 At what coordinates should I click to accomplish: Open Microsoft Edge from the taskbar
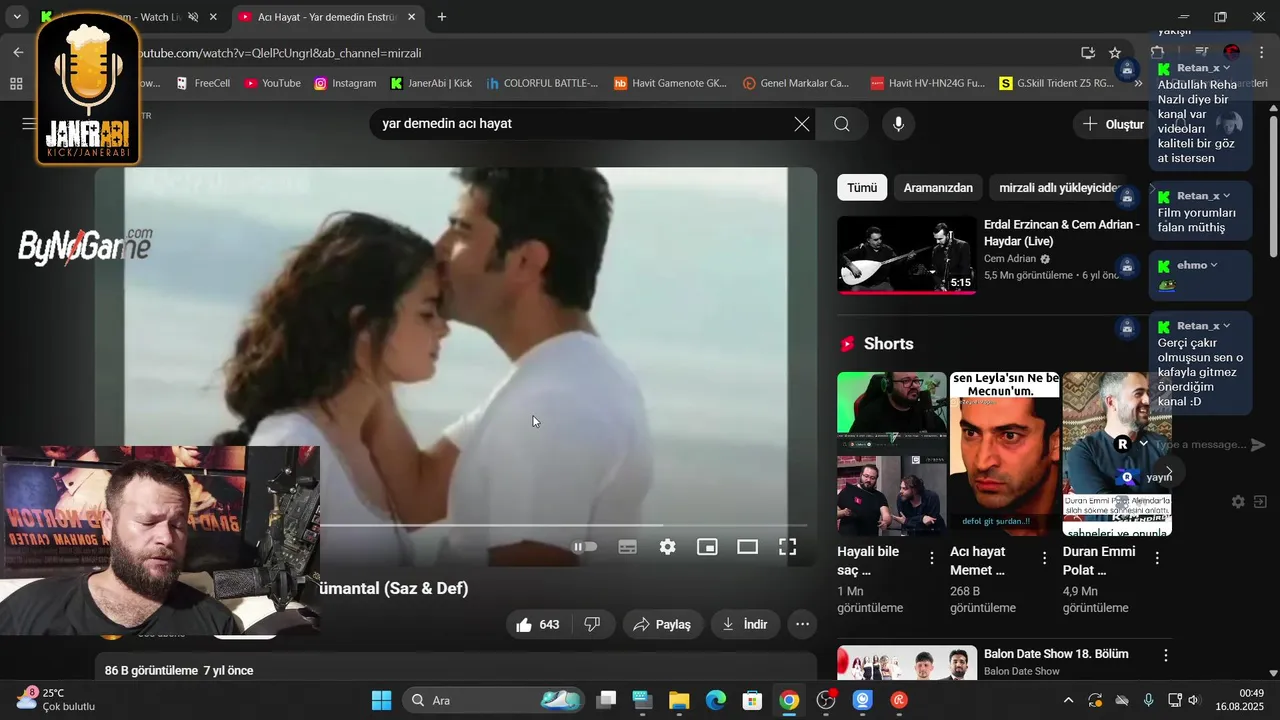tap(716, 700)
